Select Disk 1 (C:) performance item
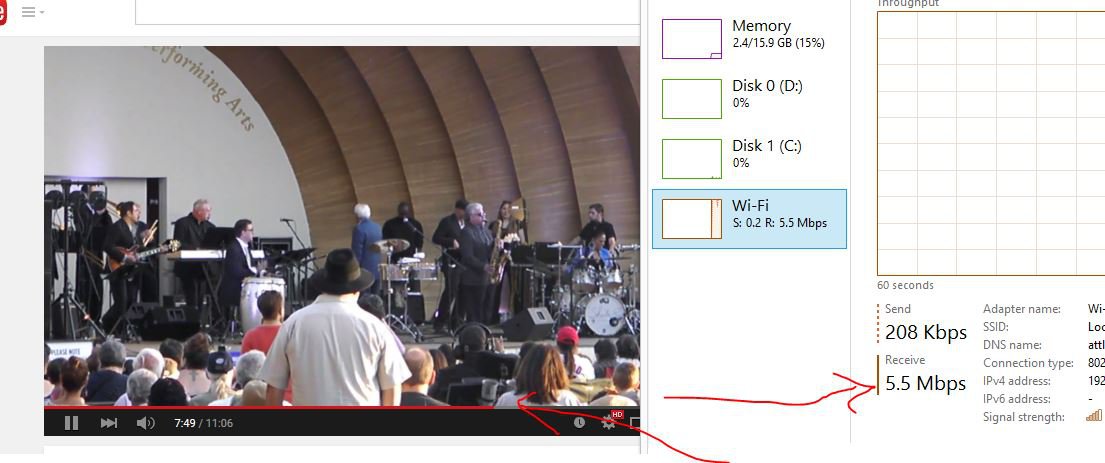 pyautogui.click(x=749, y=159)
